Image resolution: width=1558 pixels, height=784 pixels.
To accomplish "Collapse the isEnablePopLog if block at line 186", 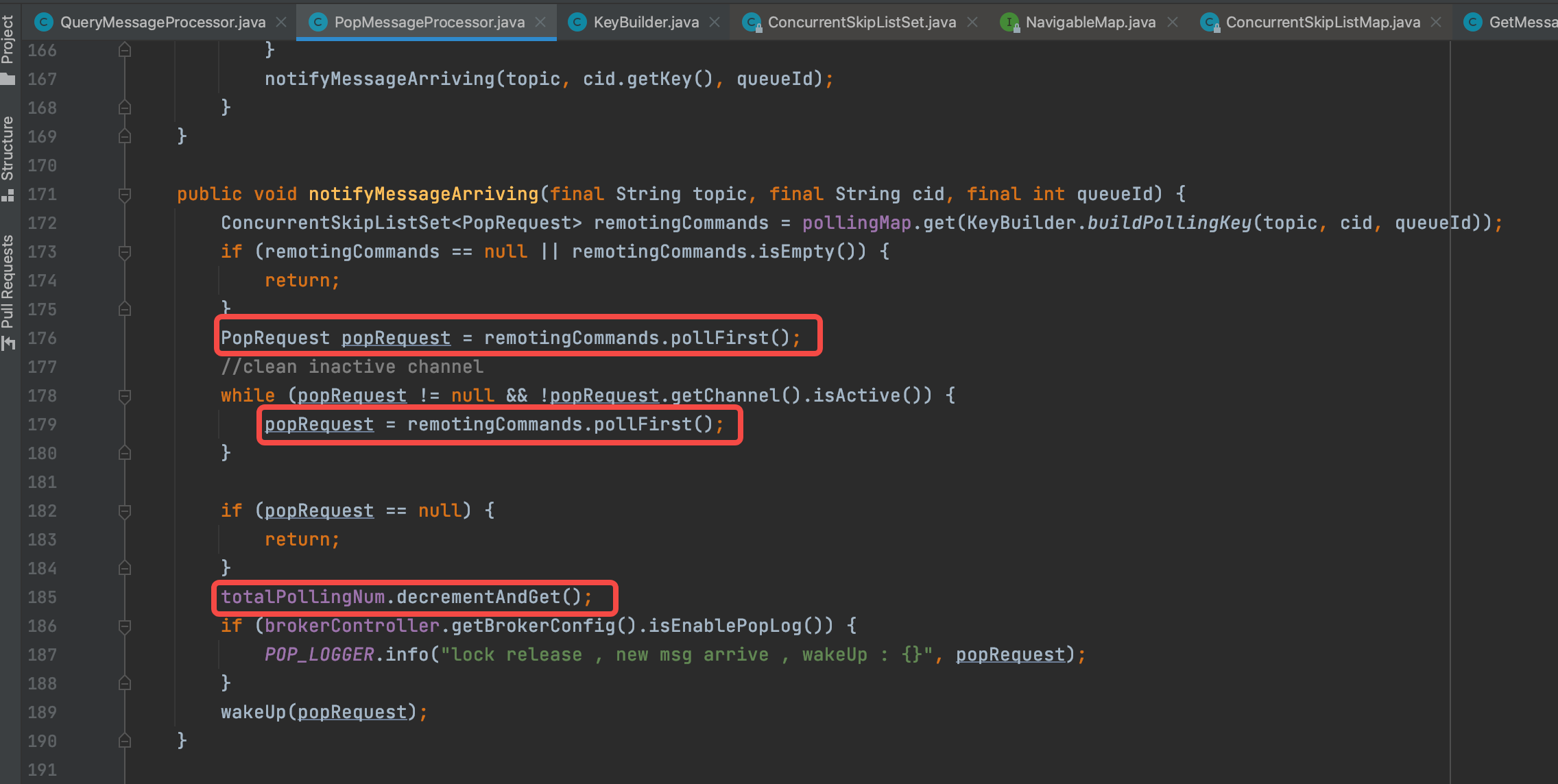I will click(125, 626).
